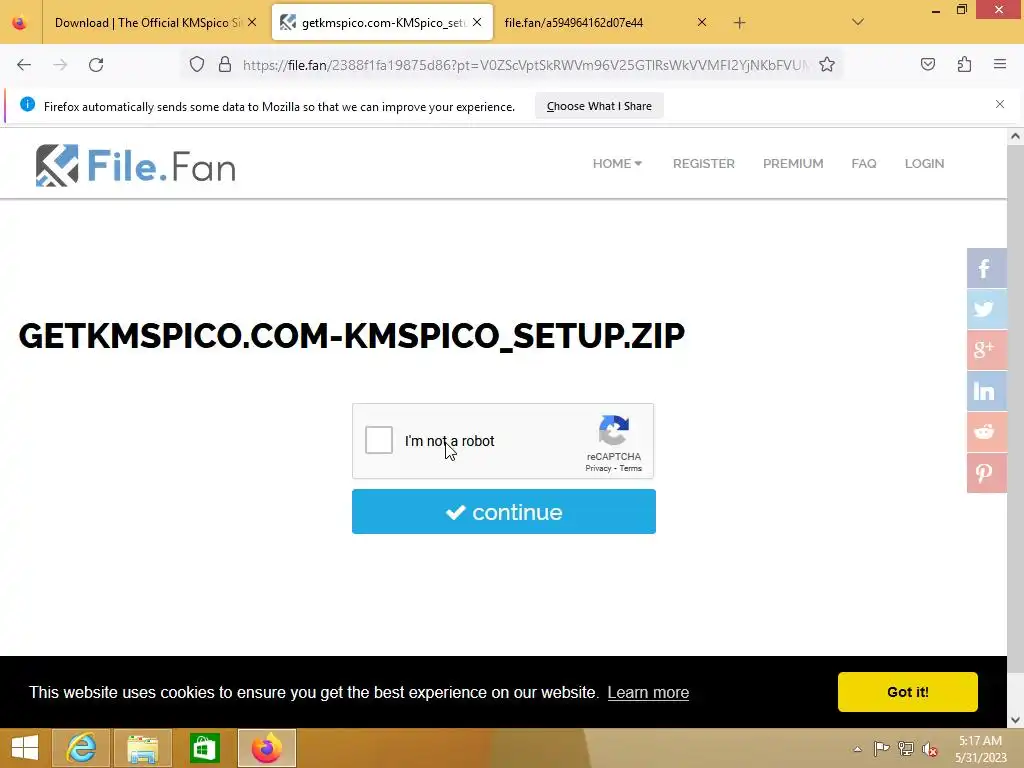Close the Firefox data notification bar
Image resolution: width=1024 pixels, height=768 pixels.
[999, 104]
